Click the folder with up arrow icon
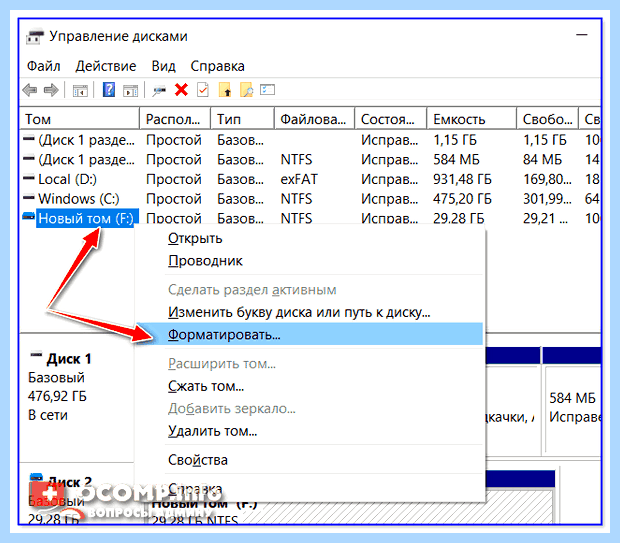 click(x=225, y=90)
